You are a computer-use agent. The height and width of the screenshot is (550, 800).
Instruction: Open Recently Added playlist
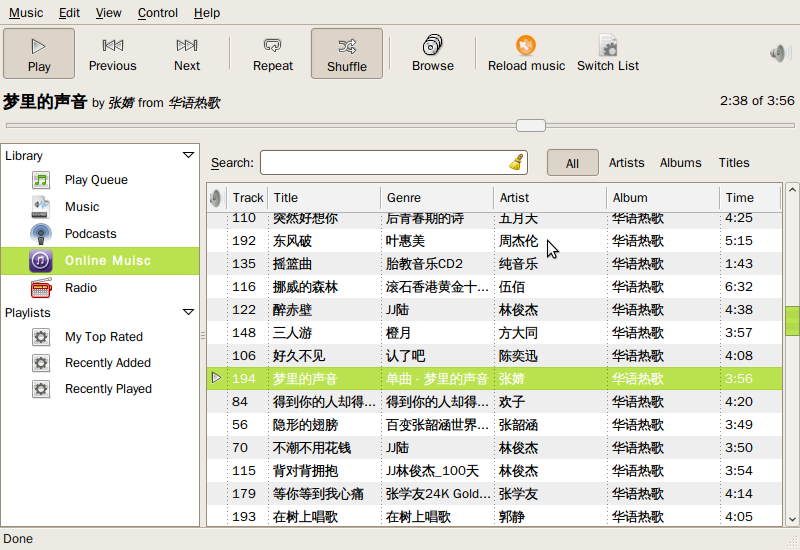click(x=100, y=363)
